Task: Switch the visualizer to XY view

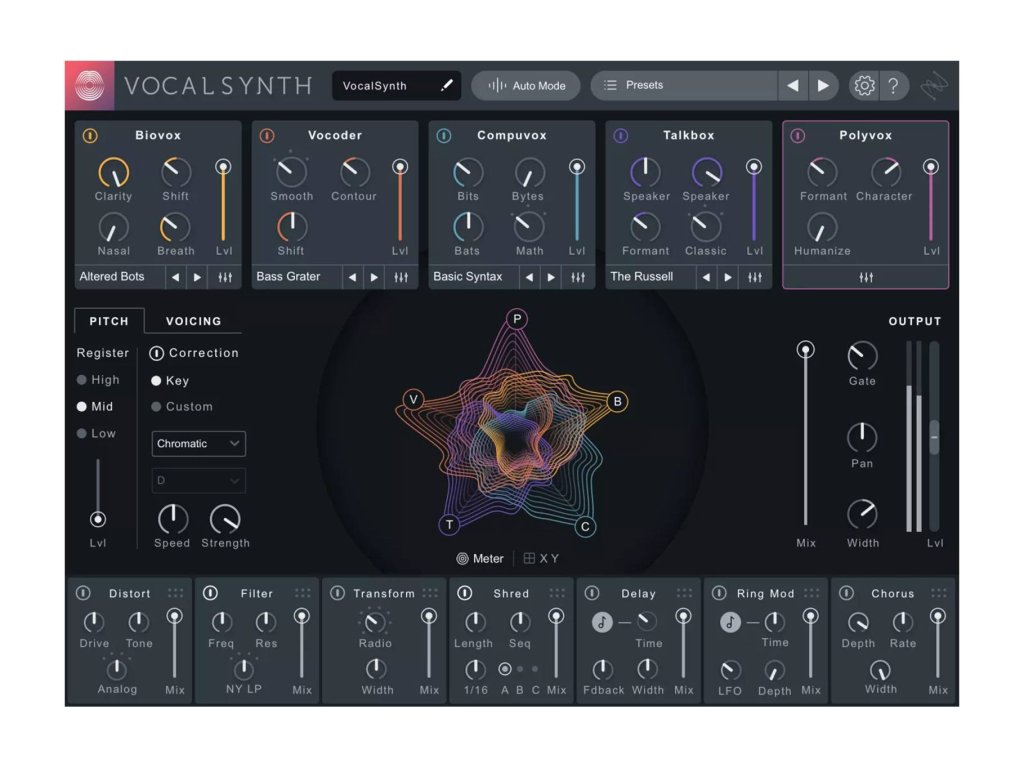Action: click(541, 559)
